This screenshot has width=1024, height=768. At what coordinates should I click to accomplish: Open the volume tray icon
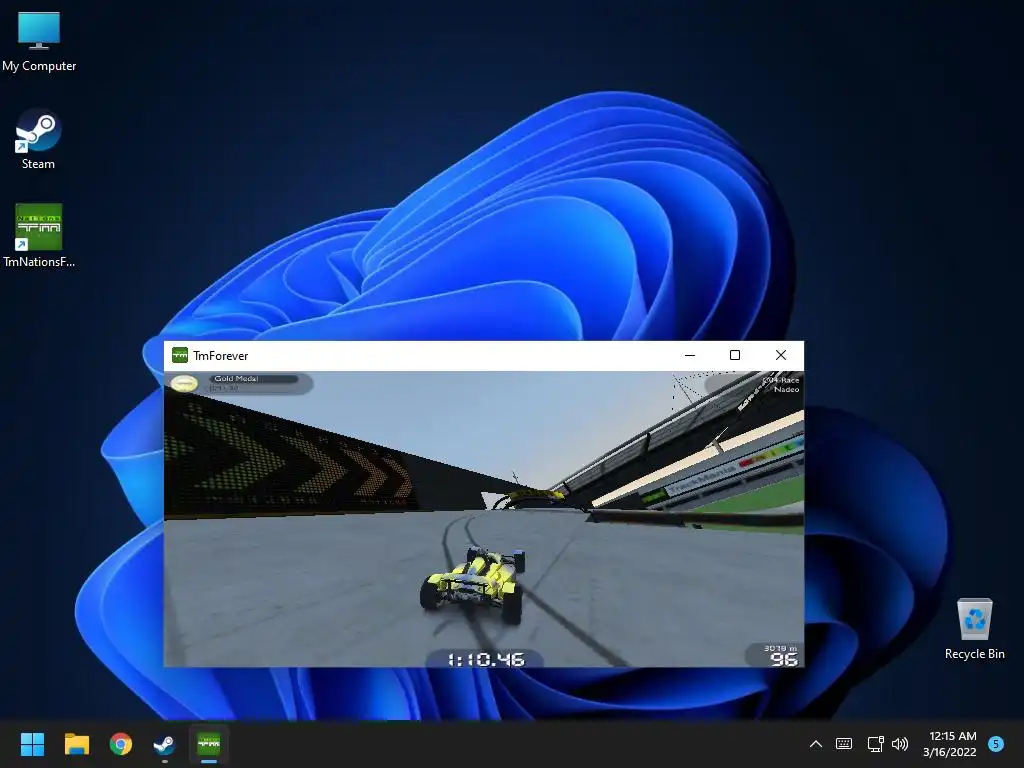(900, 744)
